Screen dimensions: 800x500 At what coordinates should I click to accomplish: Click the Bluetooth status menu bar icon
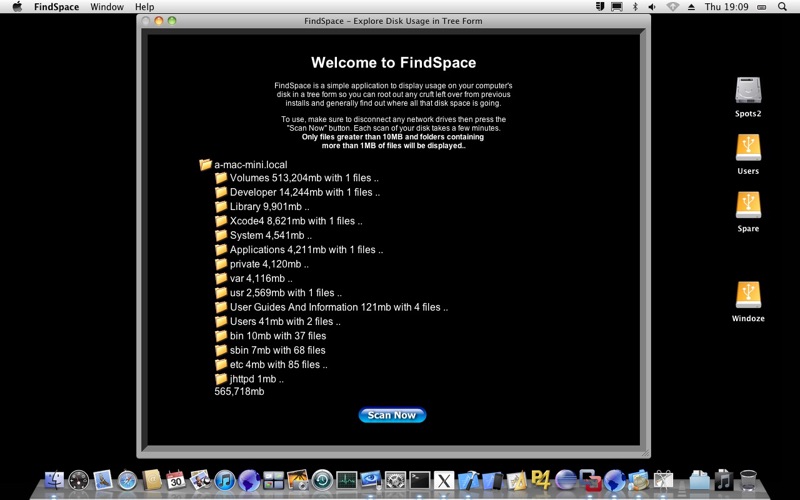(635, 7)
